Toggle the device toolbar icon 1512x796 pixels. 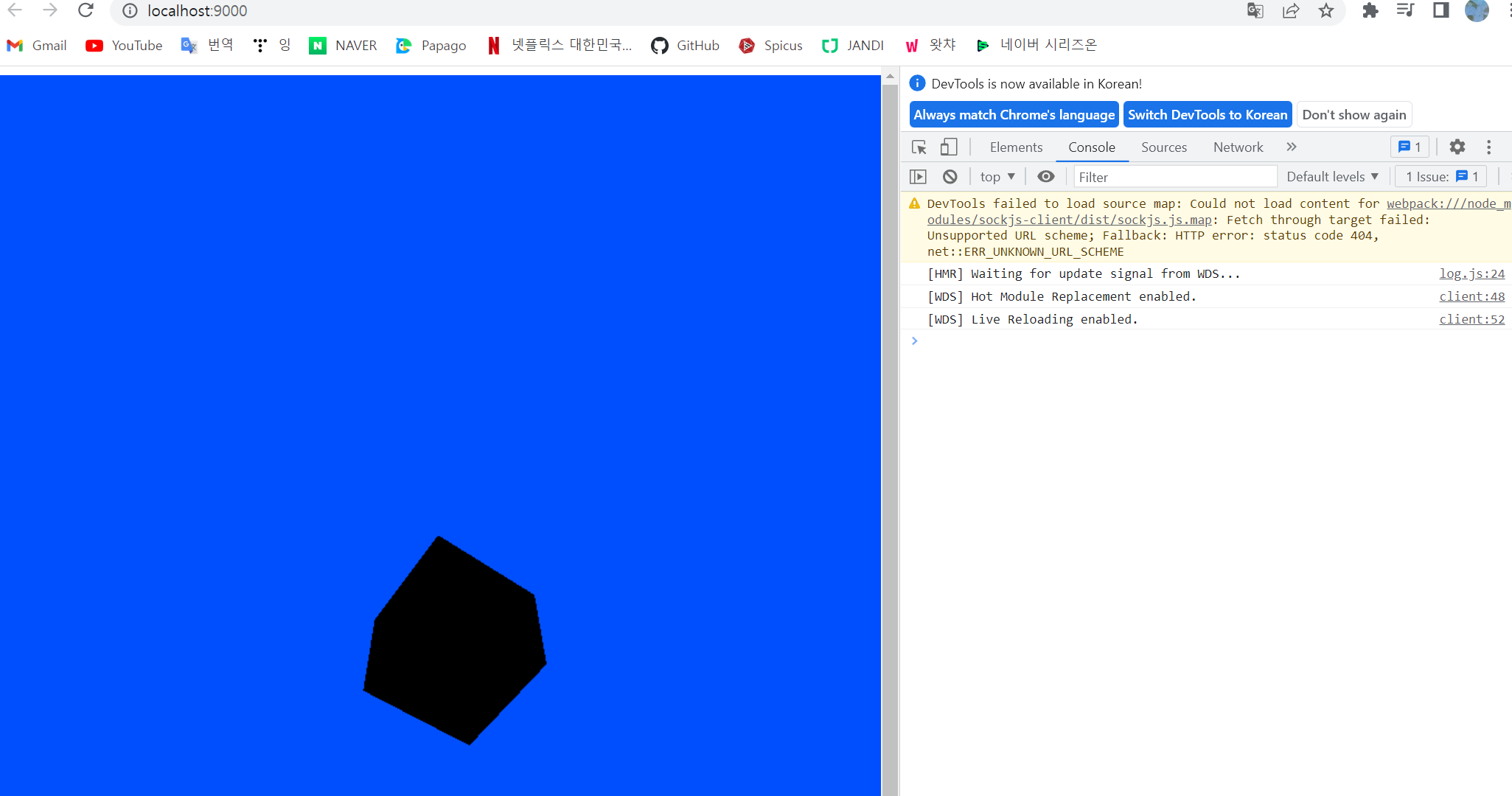[x=949, y=147]
